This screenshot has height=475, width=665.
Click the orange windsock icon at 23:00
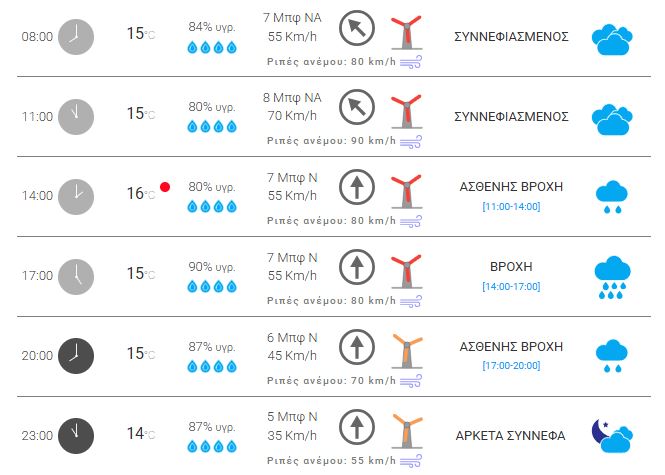click(405, 430)
